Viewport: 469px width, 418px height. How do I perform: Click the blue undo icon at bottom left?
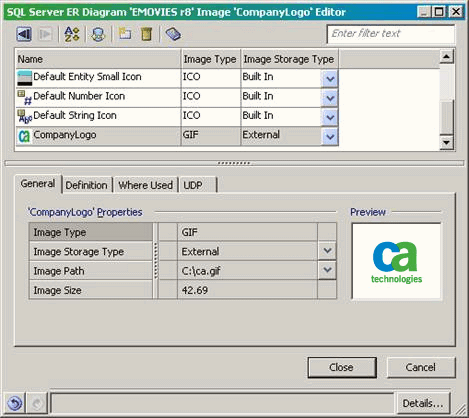click(14, 404)
